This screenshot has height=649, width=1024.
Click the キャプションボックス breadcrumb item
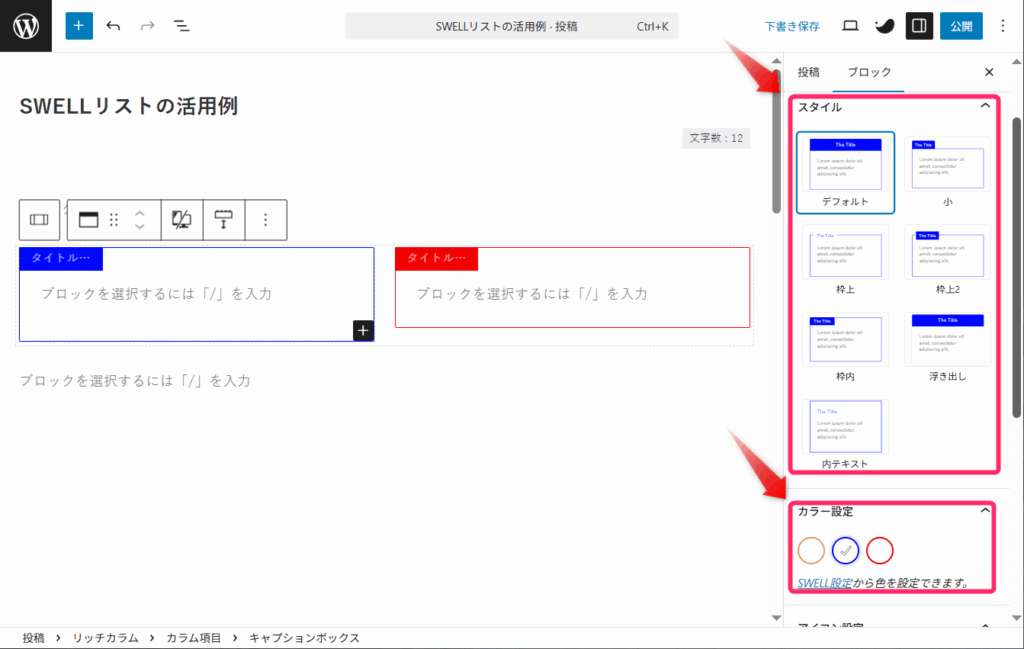(x=304, y=638)
